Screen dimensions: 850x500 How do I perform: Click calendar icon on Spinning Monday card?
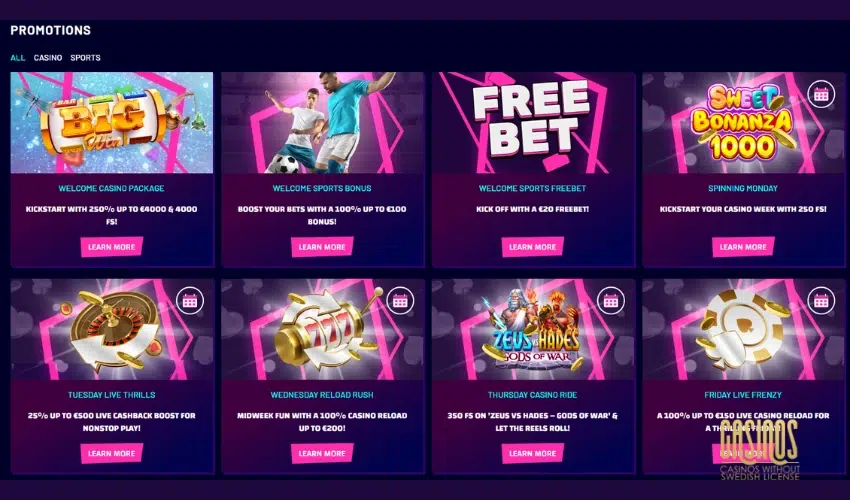[x=821, y=94]
